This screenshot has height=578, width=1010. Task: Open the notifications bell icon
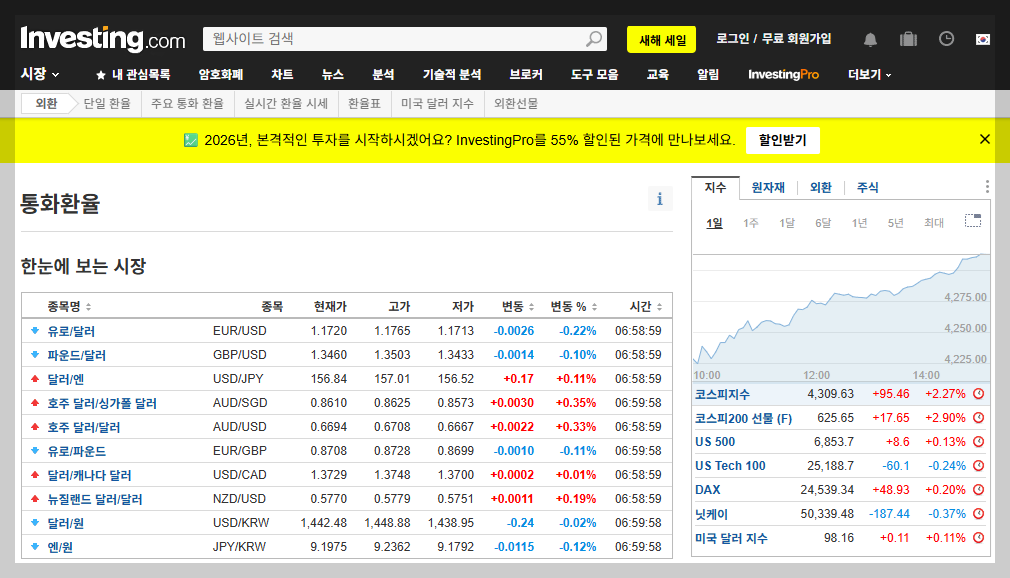coord(869,38)
